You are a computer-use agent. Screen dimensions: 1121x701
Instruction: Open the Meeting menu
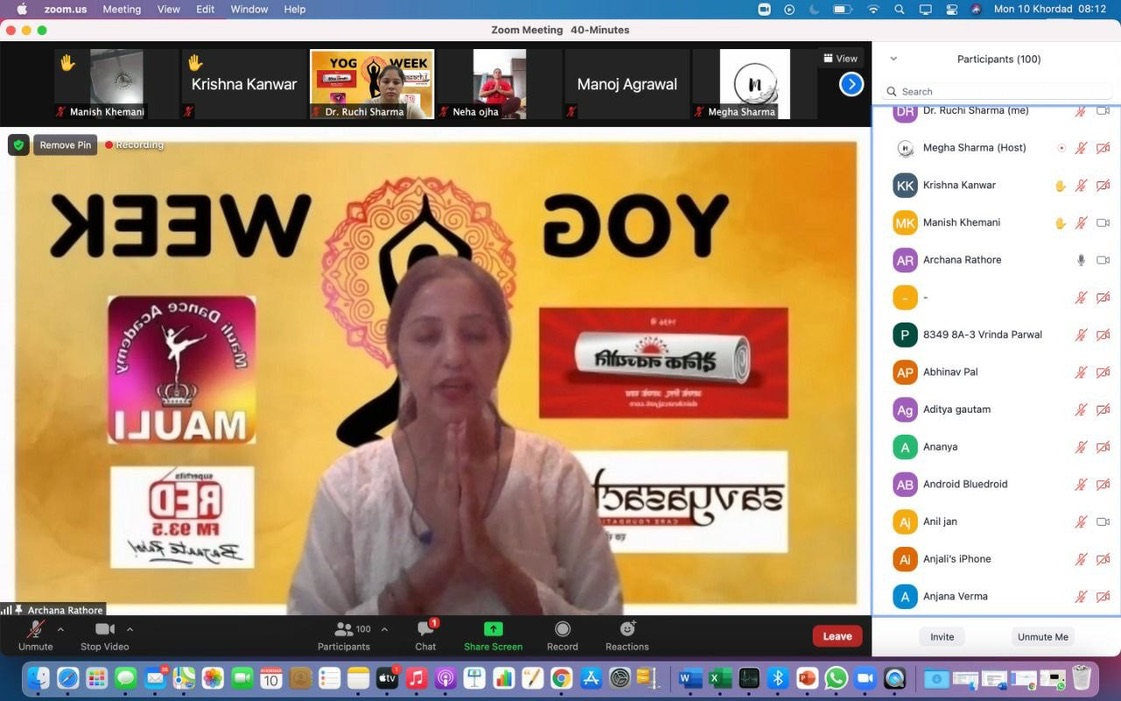coord(122,9)
